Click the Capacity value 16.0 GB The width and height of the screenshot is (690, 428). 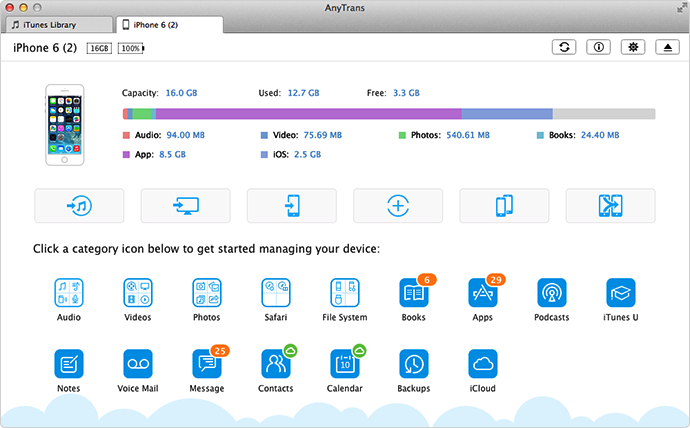(x=181, y=93)
